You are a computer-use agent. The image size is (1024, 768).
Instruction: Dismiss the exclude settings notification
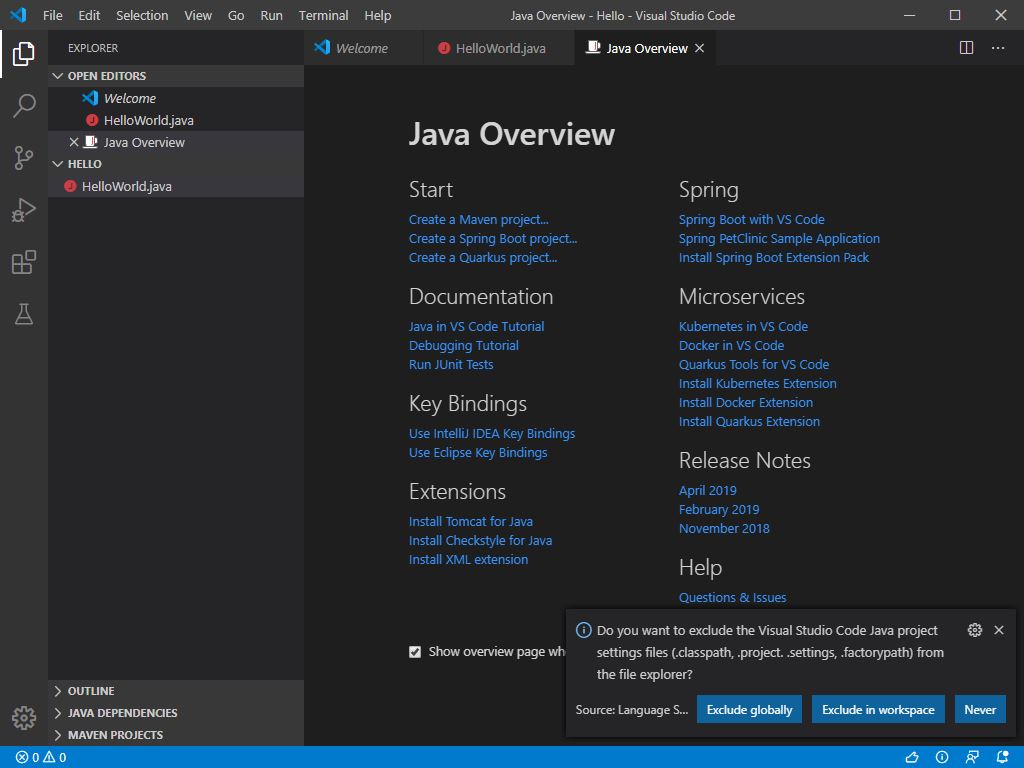[999, 630]
